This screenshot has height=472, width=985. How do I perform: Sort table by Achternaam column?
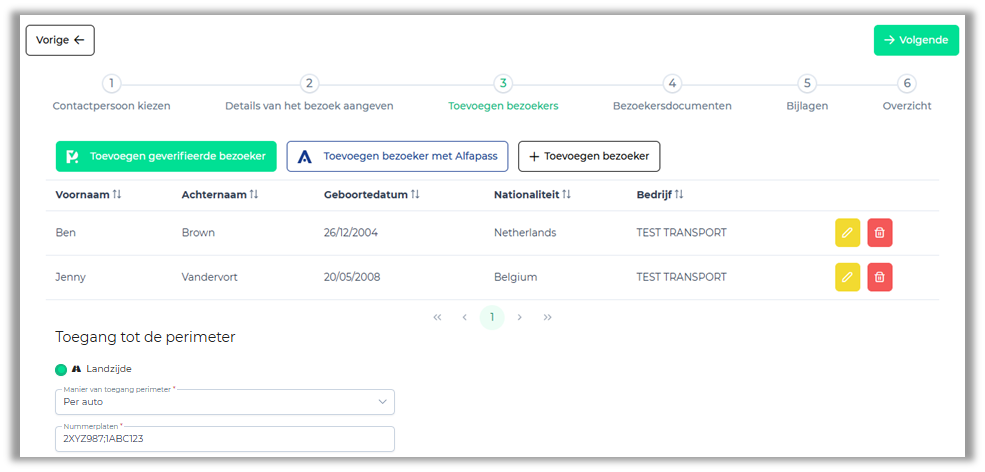pos(254,195)
